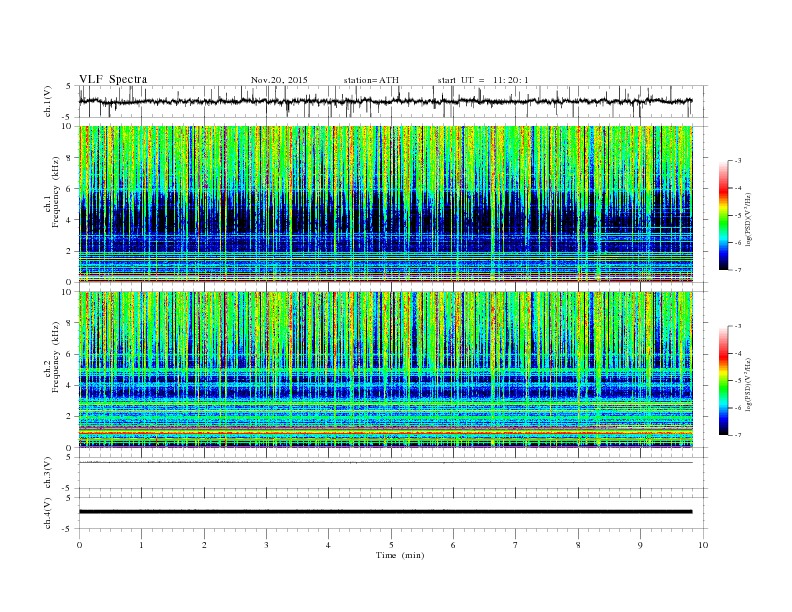Click time axis tick label "3"

(266, 545)
